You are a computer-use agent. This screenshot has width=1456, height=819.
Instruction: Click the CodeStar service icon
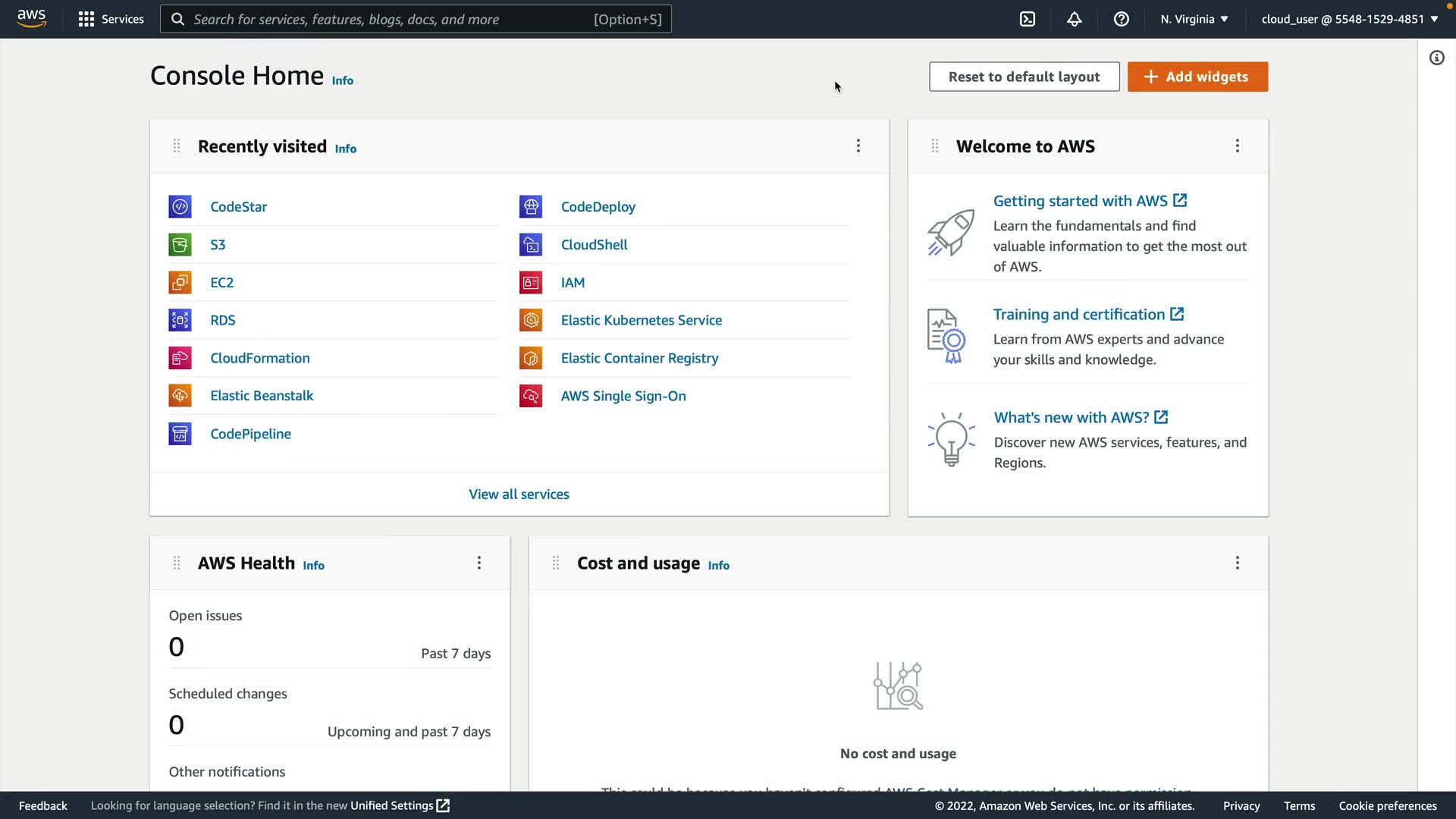tap(180, 206)
